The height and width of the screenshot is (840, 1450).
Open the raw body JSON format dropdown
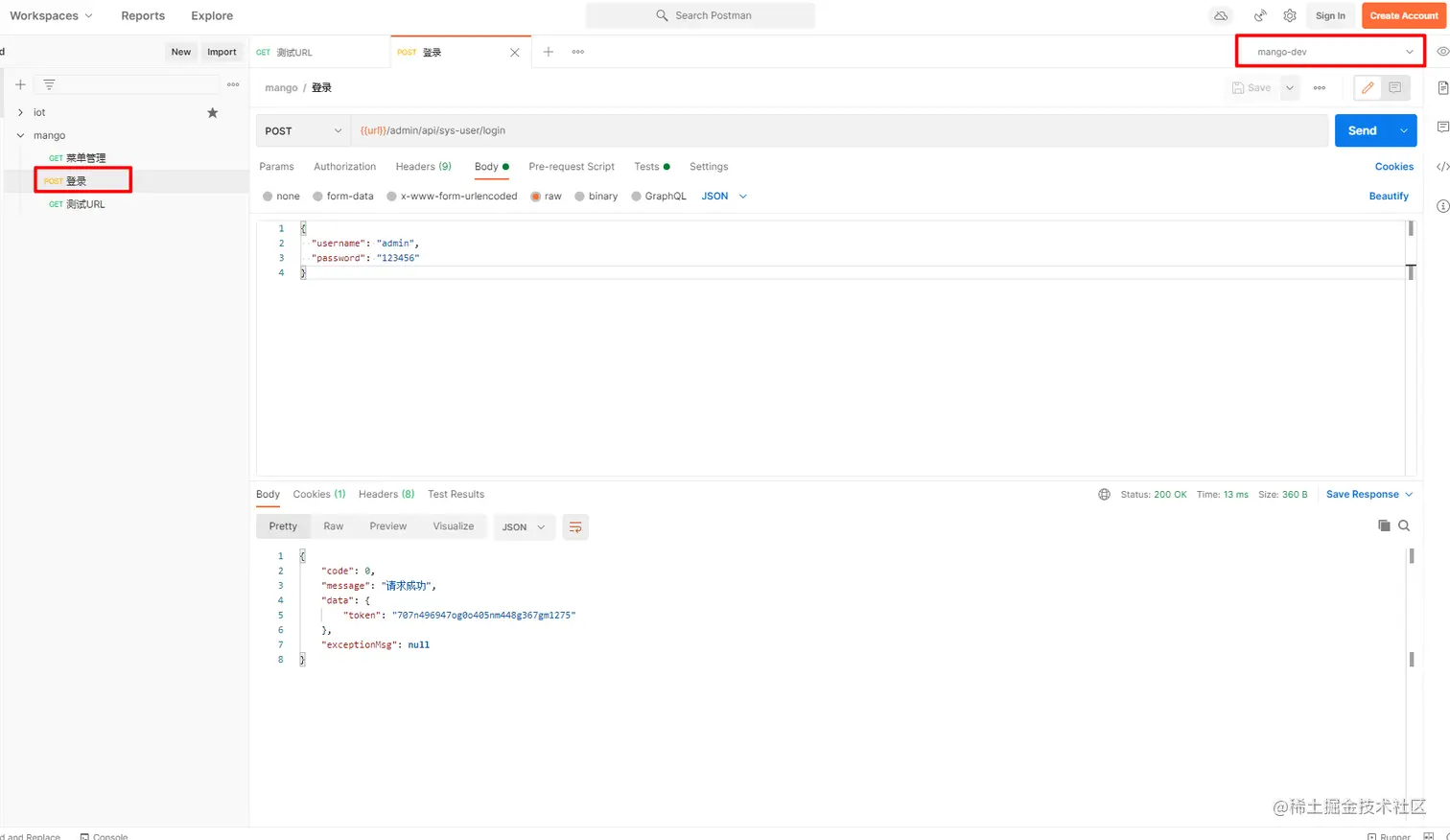click(724, 197)
